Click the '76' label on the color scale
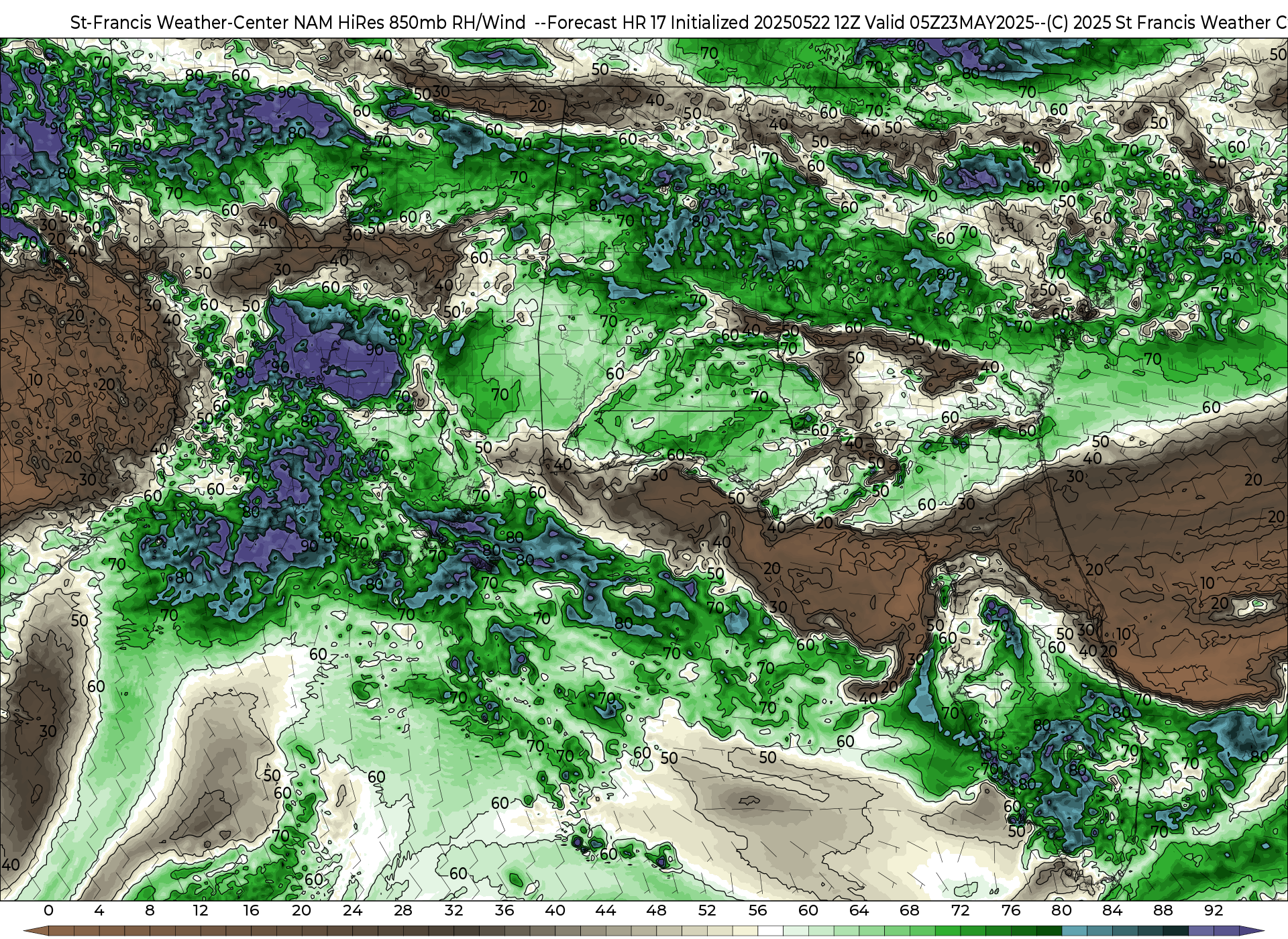Viewport: 1288px width, 939px height. point(1011,910)
